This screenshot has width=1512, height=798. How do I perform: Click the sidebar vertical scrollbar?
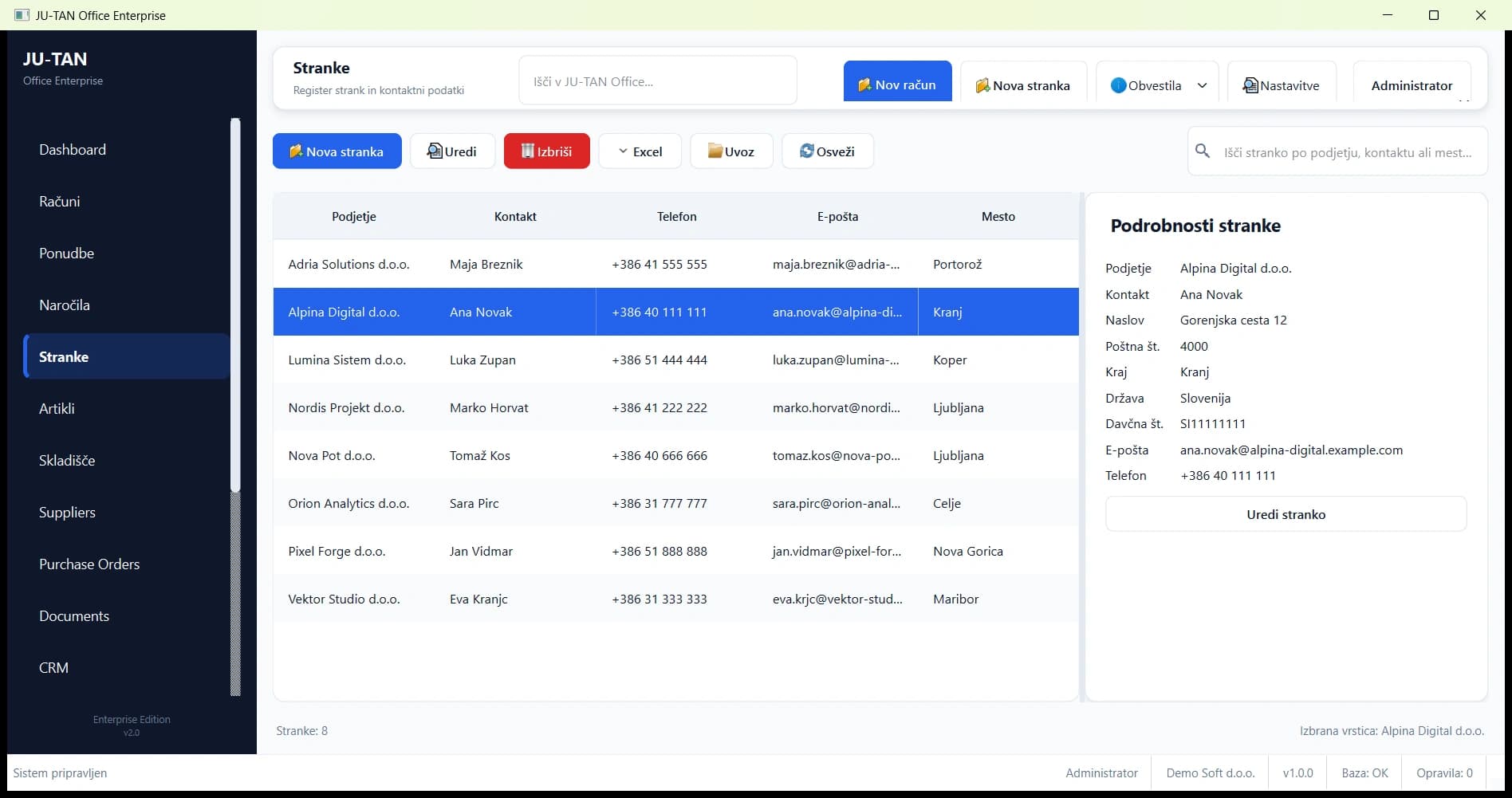click(x=235, y=407)
